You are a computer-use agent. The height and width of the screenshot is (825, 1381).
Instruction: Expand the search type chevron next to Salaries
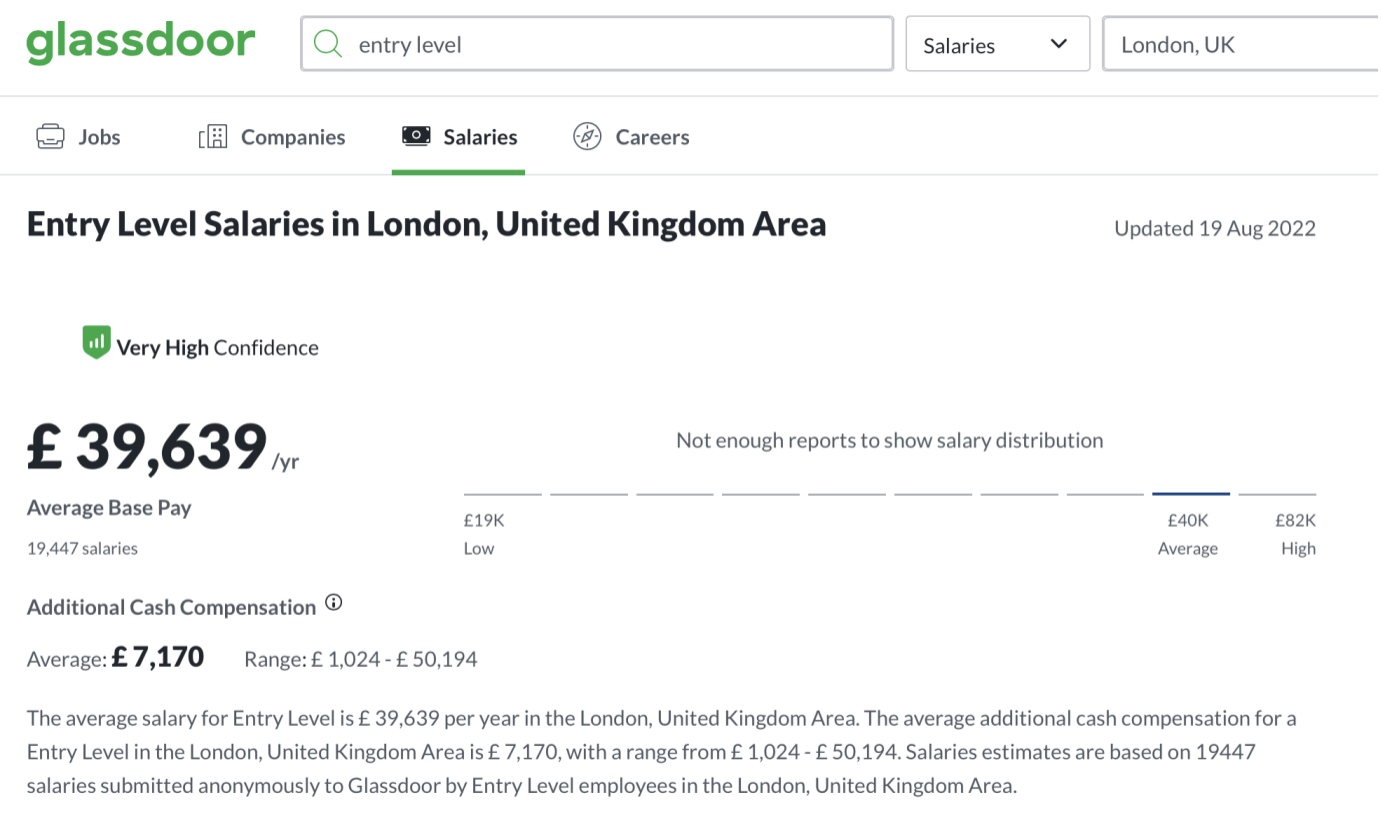coord(1057,44)
